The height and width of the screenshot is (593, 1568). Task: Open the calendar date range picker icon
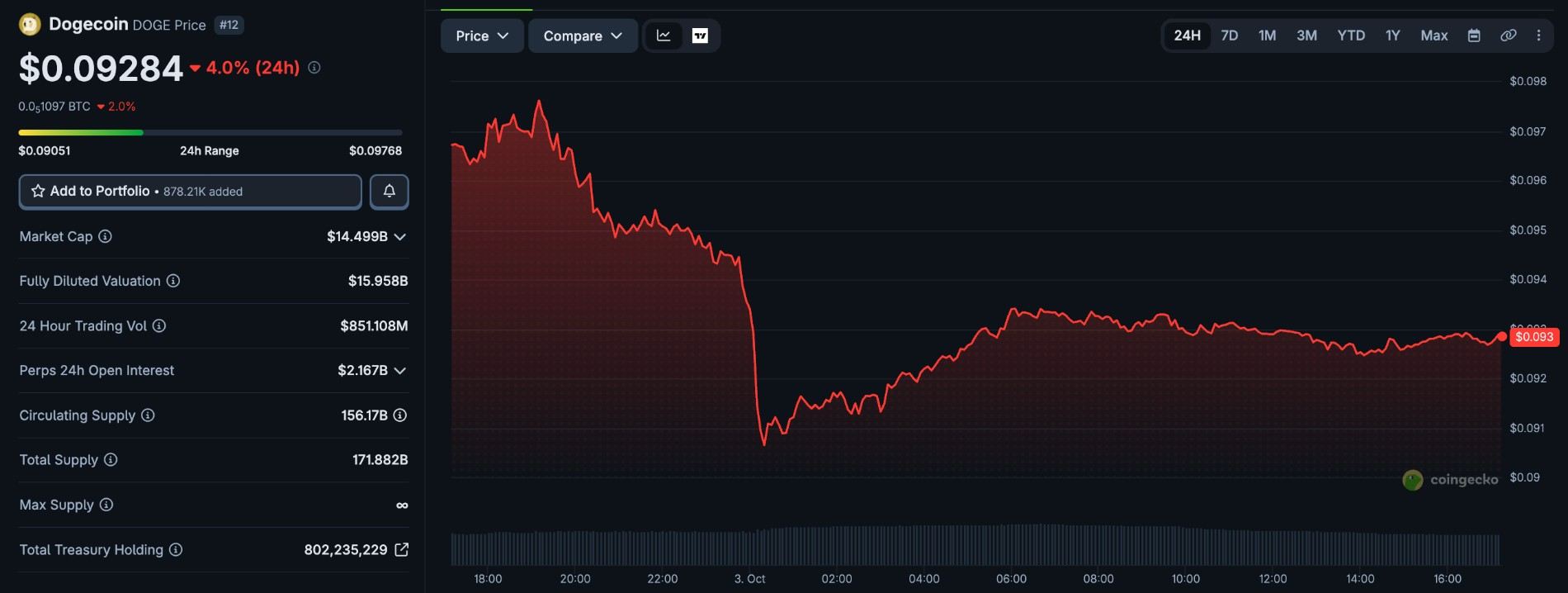click(1474, 36)
